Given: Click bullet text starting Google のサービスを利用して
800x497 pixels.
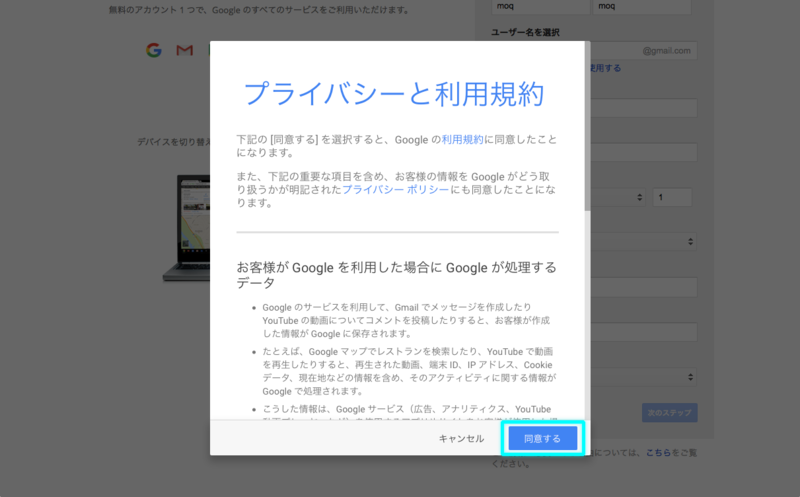Looking at the screenshot, I should tap(406, 320).
